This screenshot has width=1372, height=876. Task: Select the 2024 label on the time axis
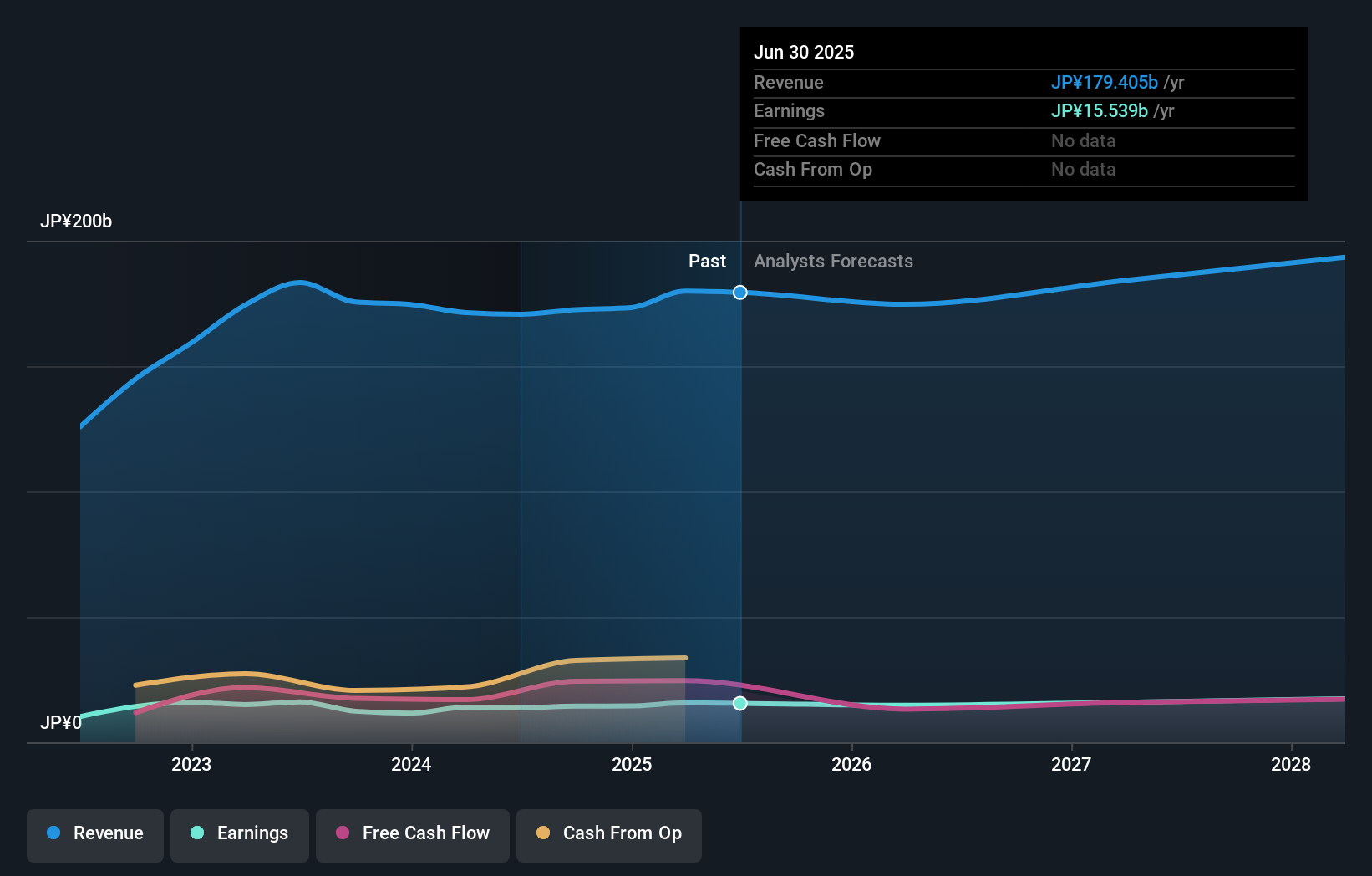tap(411, 763)
